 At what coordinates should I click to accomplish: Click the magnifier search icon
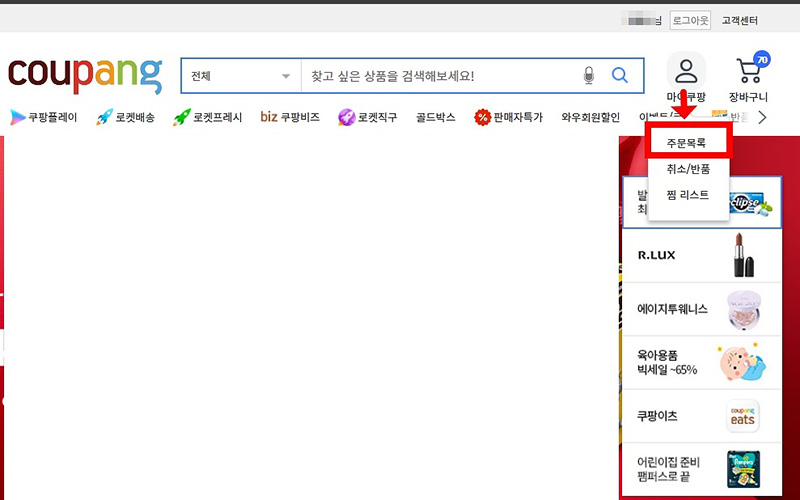[x=619, y=76]
